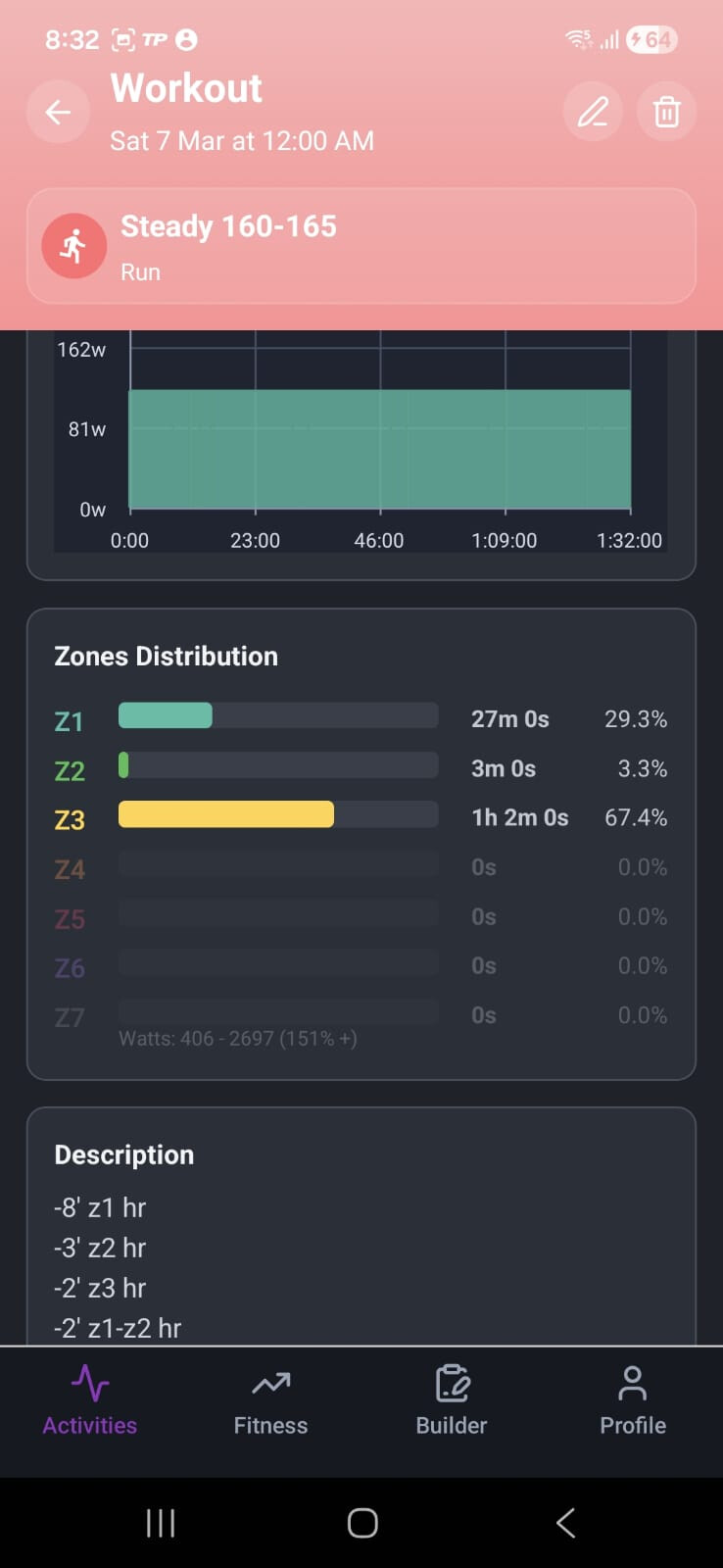The image size is (723, 1568).
Task: Delete workout using trash icon
Action: 666,113
